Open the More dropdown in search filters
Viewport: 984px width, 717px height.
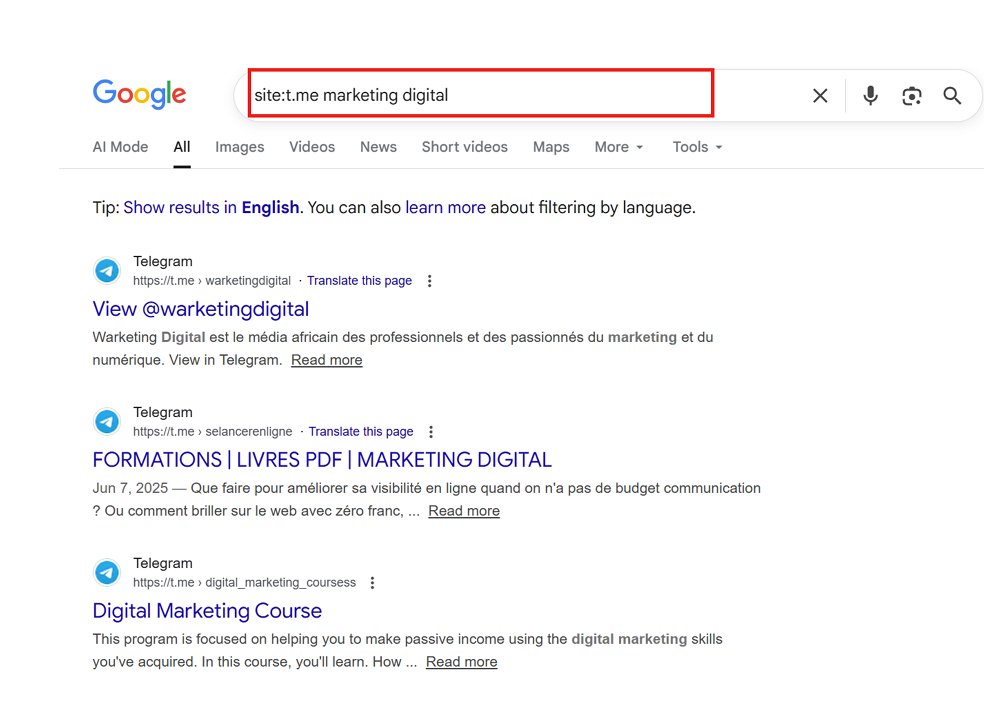click(x=618, y=147)
